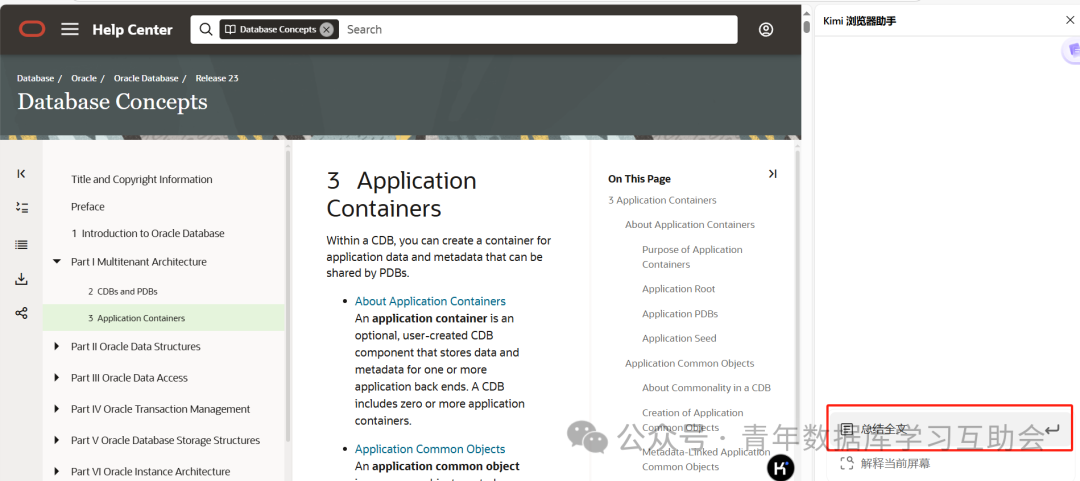Jump to 3 Application Containers heading
Viewport: 1080px width, 481px height.
662,201
